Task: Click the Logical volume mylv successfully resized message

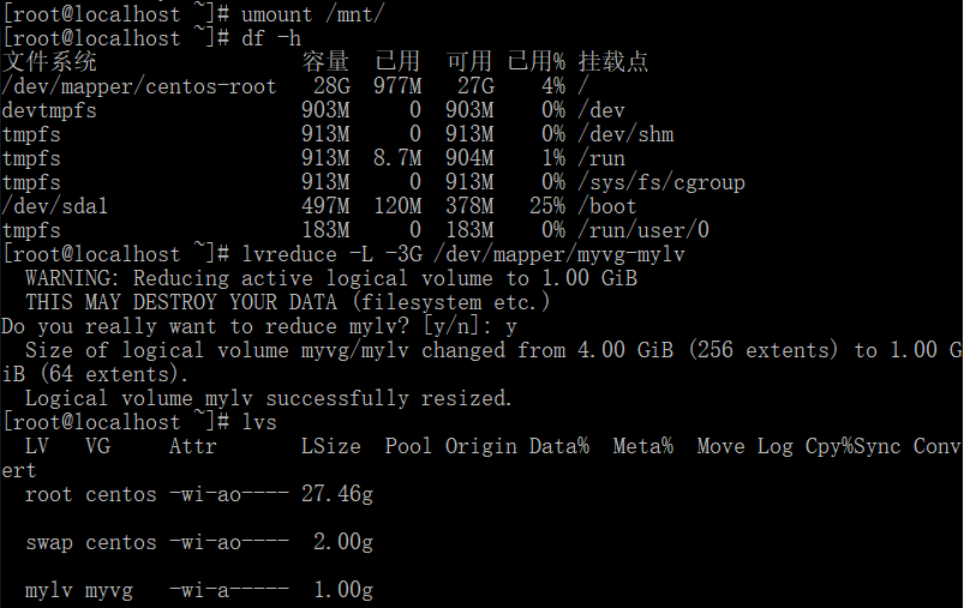Action: [x=269, y=398]
